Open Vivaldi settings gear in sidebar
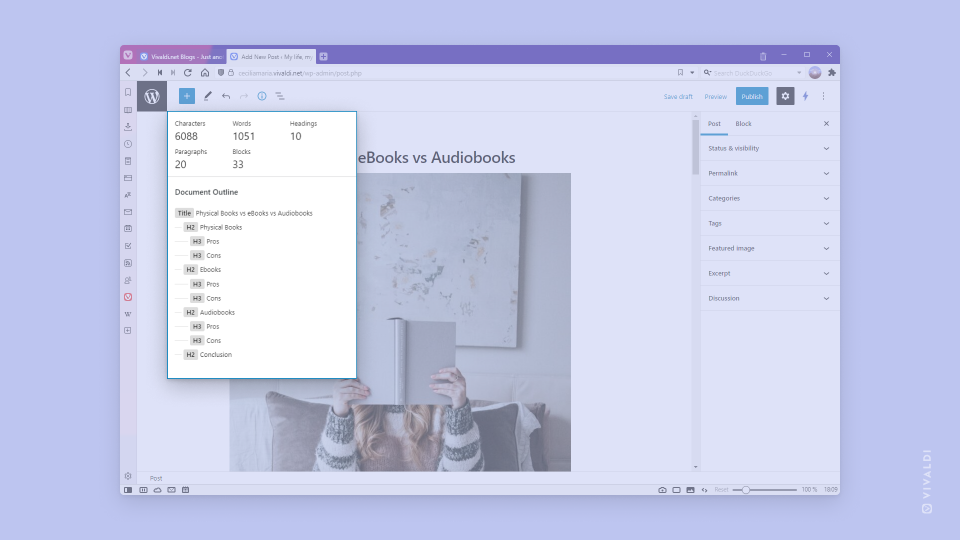Screen dimensions: 960x540 (x=128, y=476)
